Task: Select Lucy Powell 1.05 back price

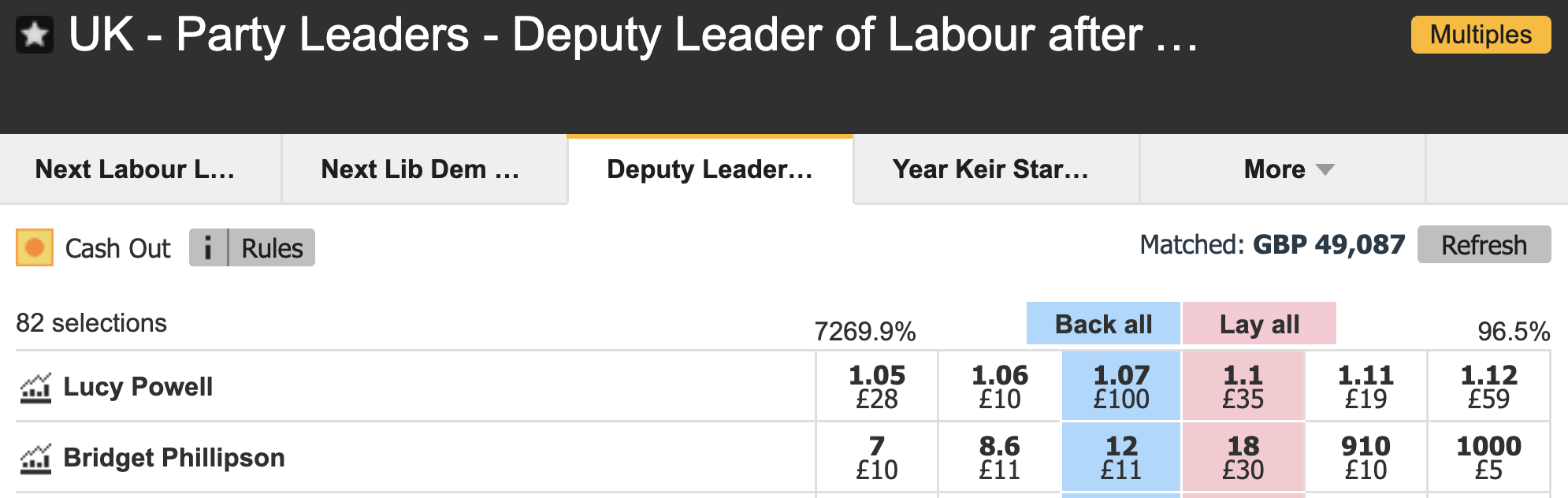Action: coord(877,386)
